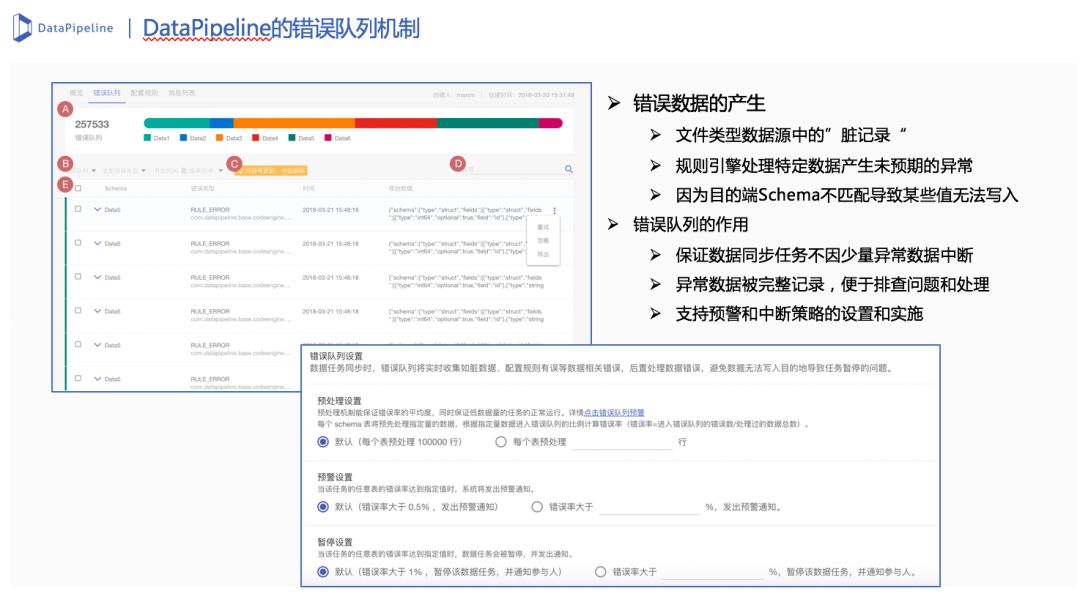The image size is (1080, 602).
Task: Open the 点击错误队列预警 link
Action: pos(614,413)
